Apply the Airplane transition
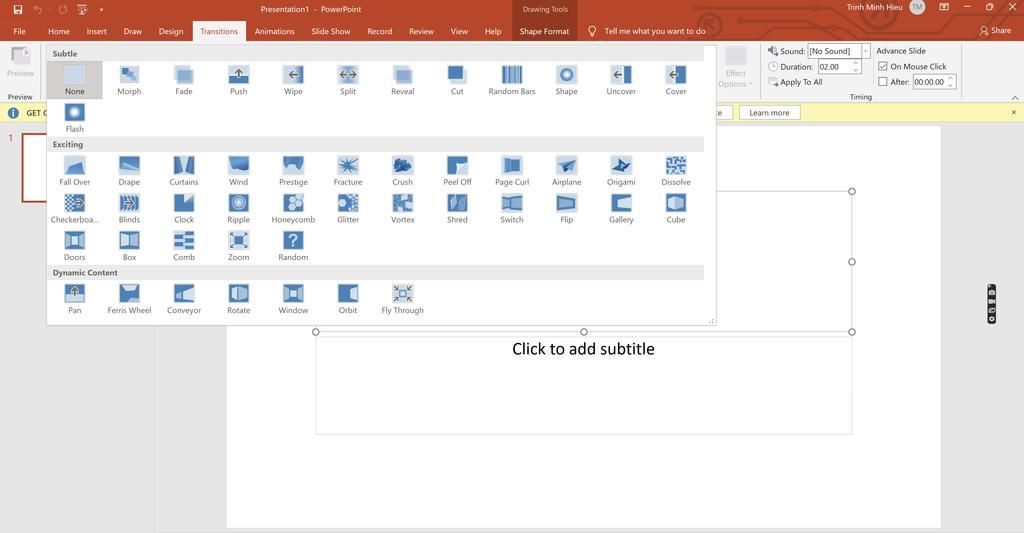 (566, 171)
